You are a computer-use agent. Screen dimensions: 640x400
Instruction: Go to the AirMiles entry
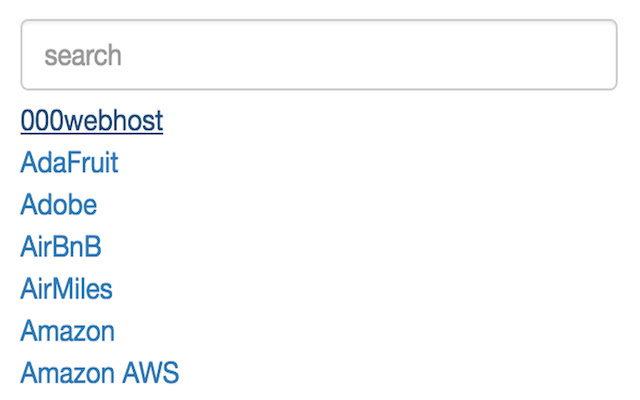[x=66, y=289]
